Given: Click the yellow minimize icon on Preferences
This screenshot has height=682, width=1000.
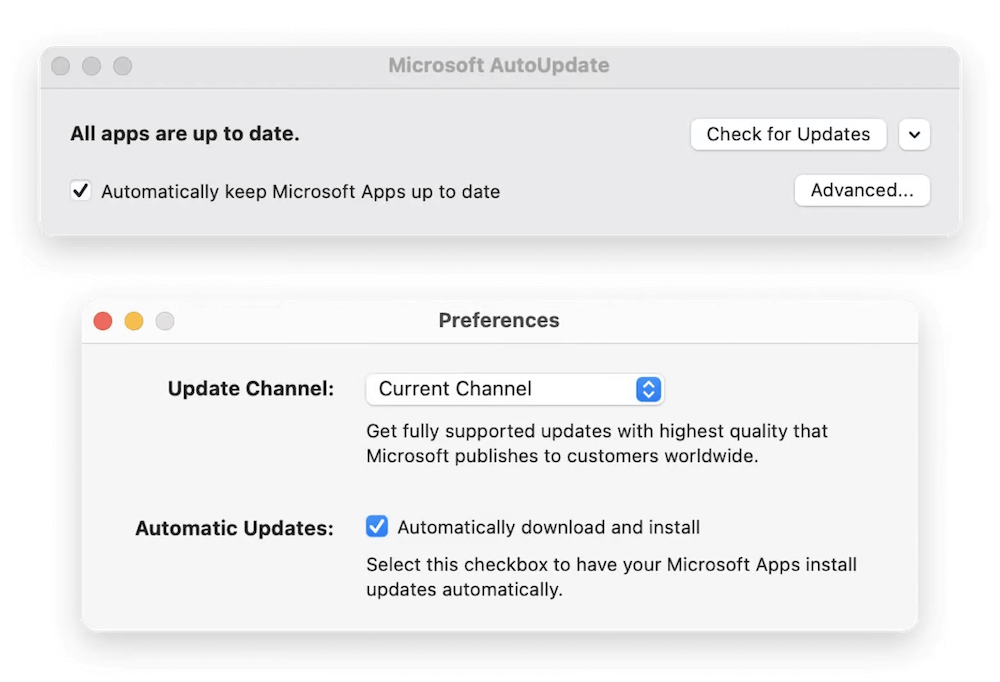Looking at the screenshot, I should coord(133,321).
